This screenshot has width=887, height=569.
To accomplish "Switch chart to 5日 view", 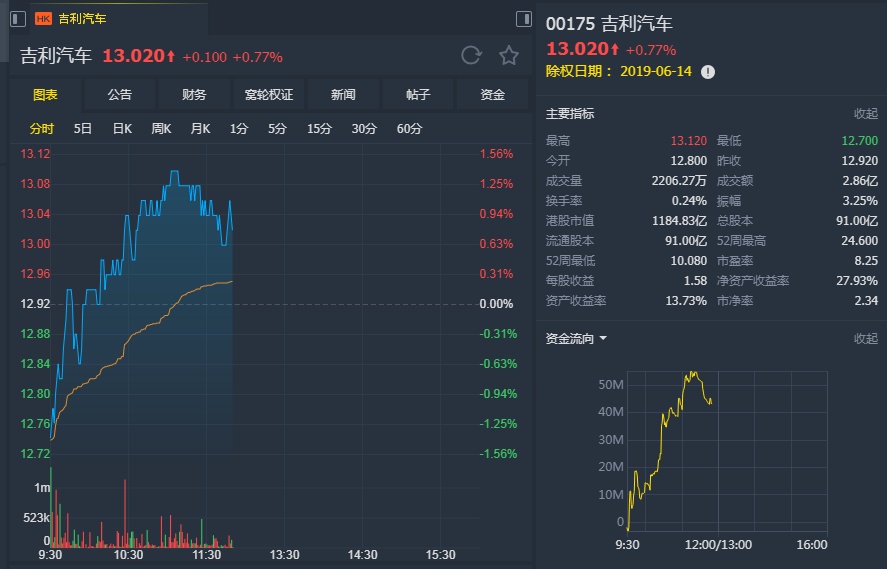I will pos(83,128).
